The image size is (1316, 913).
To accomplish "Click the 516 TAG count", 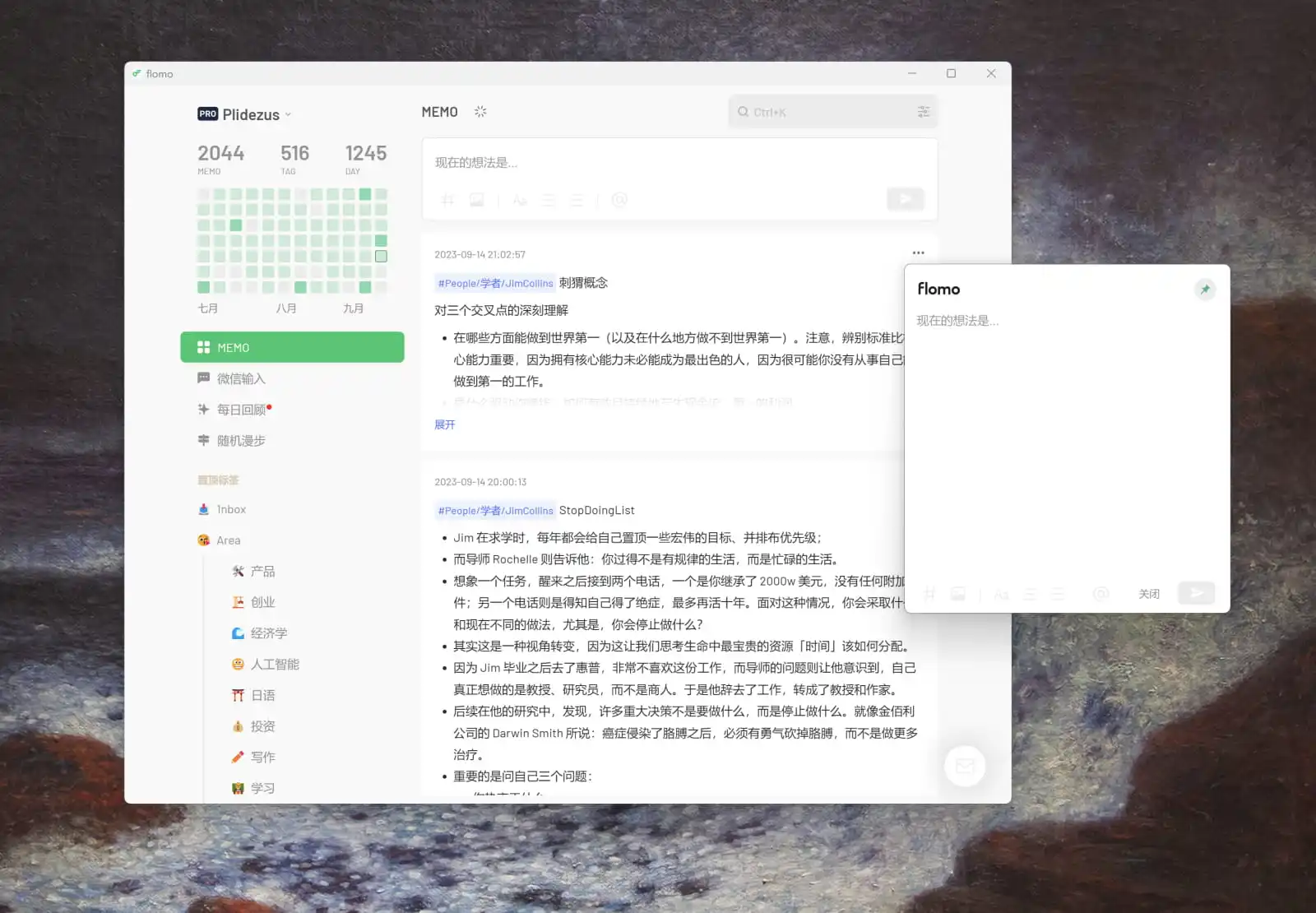I will pyautogui.click(x=294, y=159).
